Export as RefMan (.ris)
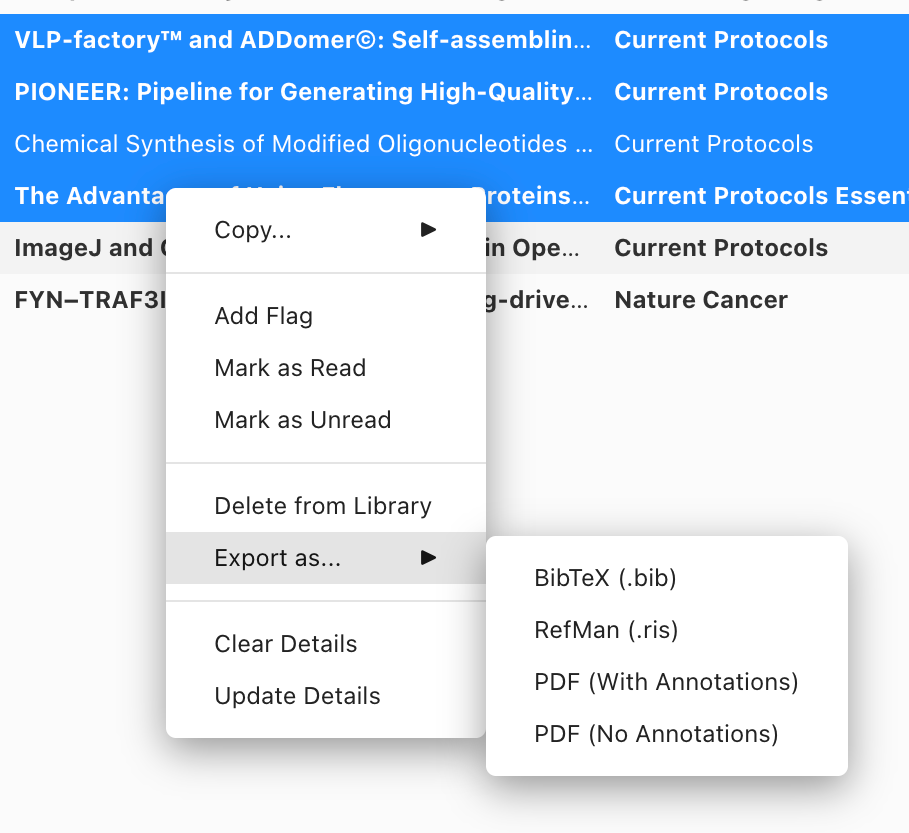 (x=606, y=630)
